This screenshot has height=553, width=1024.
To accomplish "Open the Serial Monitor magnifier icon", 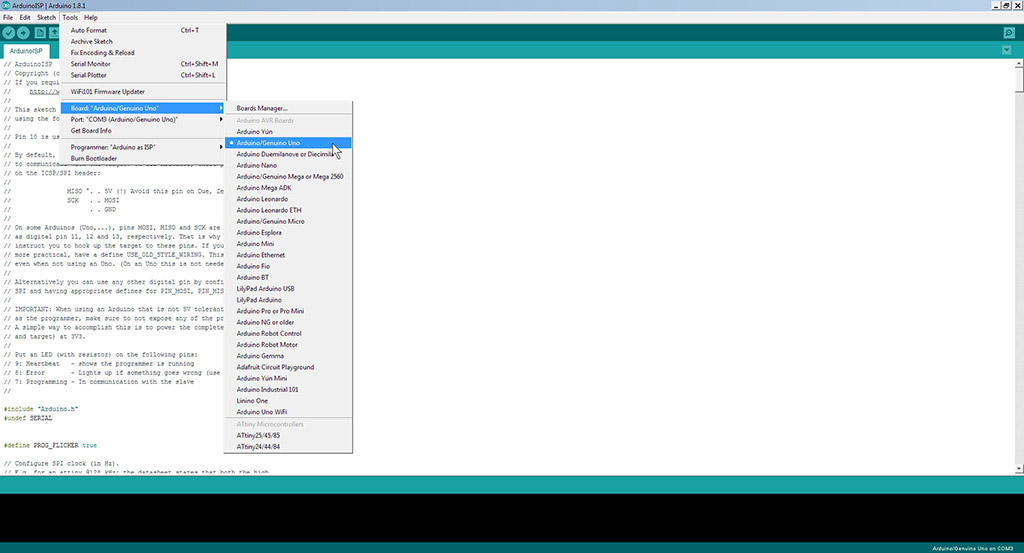I will (x=1009, y=33).
